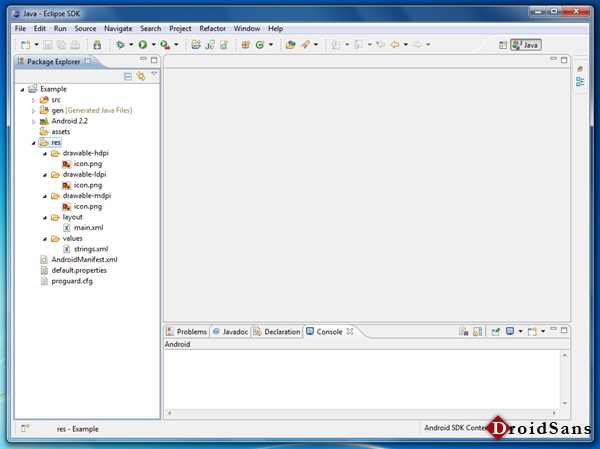Collapse the res folder
Screen dimensions: 600x449
click(33, 143)
